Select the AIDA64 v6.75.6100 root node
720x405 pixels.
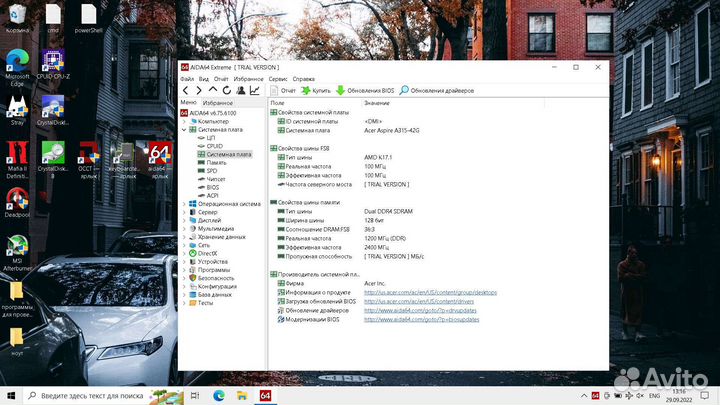(208, 113)
